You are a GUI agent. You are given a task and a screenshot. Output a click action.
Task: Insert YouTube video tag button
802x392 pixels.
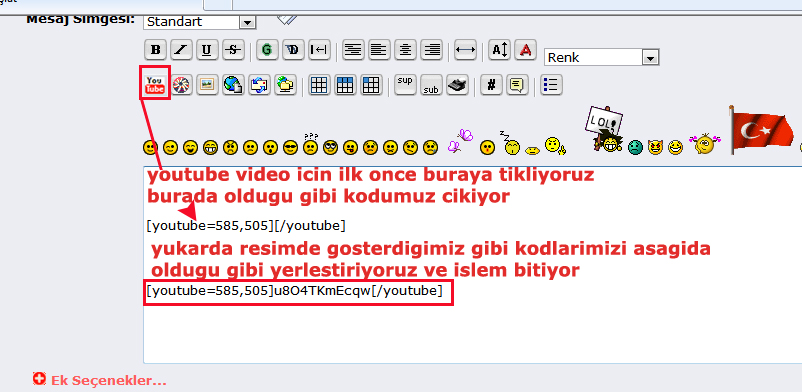pos(155,84)
